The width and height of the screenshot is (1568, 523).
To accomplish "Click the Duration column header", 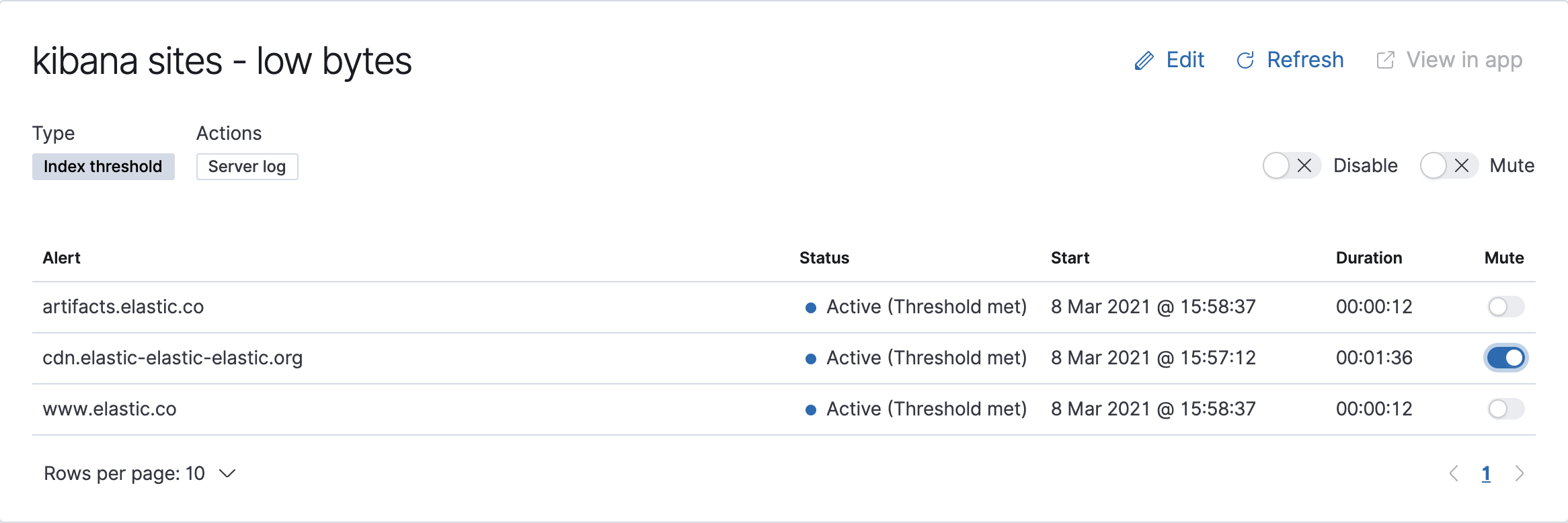I will click(1369, 257).
